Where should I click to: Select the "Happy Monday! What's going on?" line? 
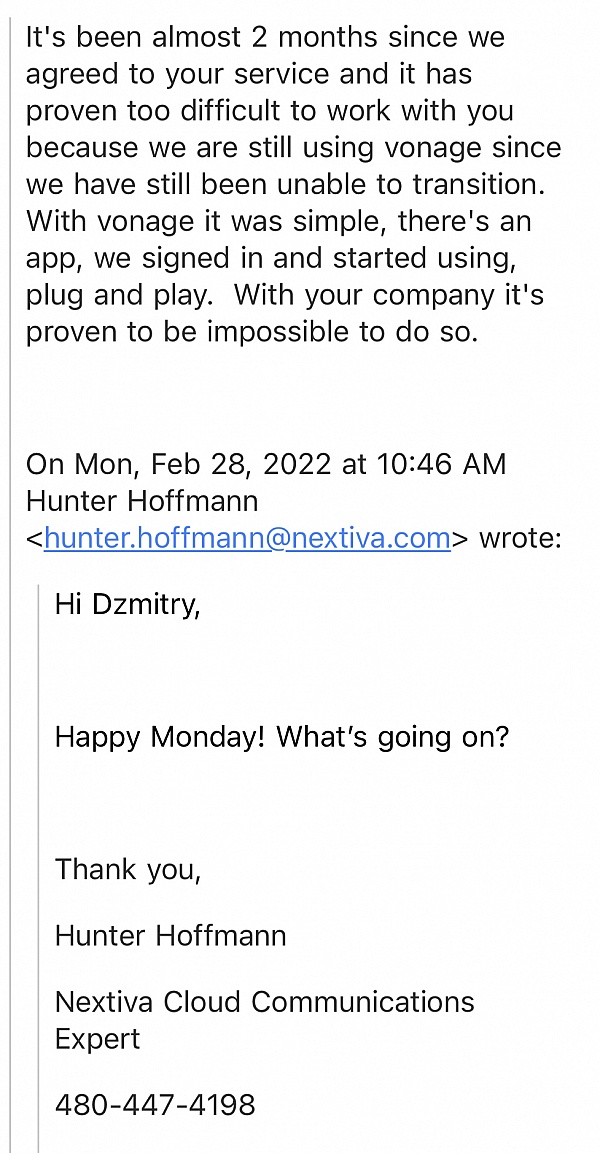pos(281,738)
